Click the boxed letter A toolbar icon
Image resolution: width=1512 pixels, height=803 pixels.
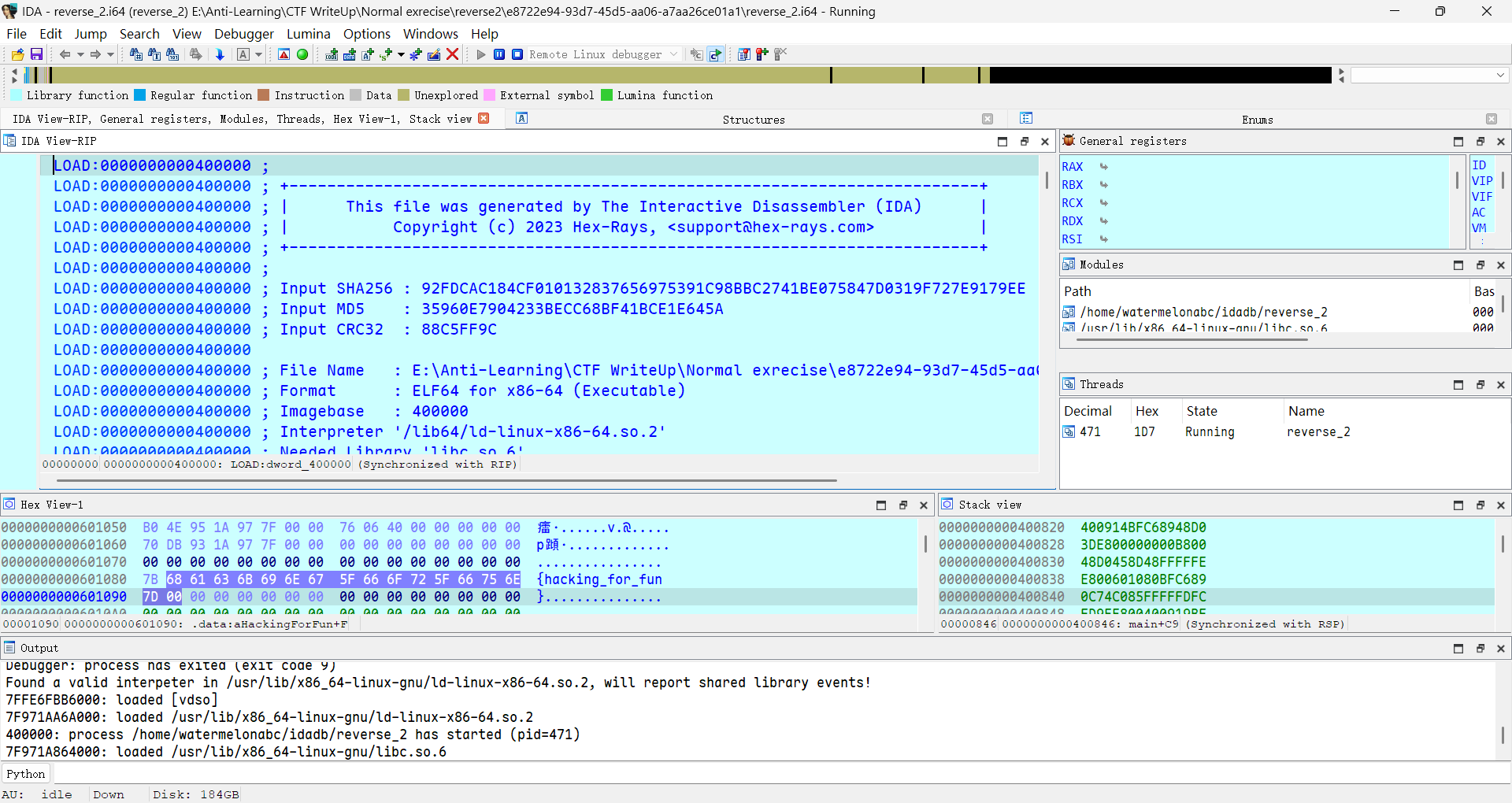[243, 54]
